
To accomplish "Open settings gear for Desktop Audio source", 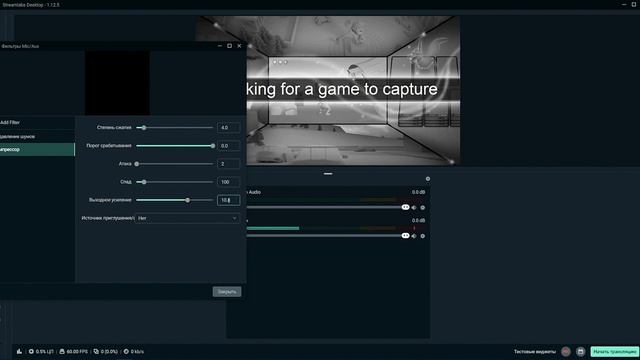I will [x=423, y=207].
